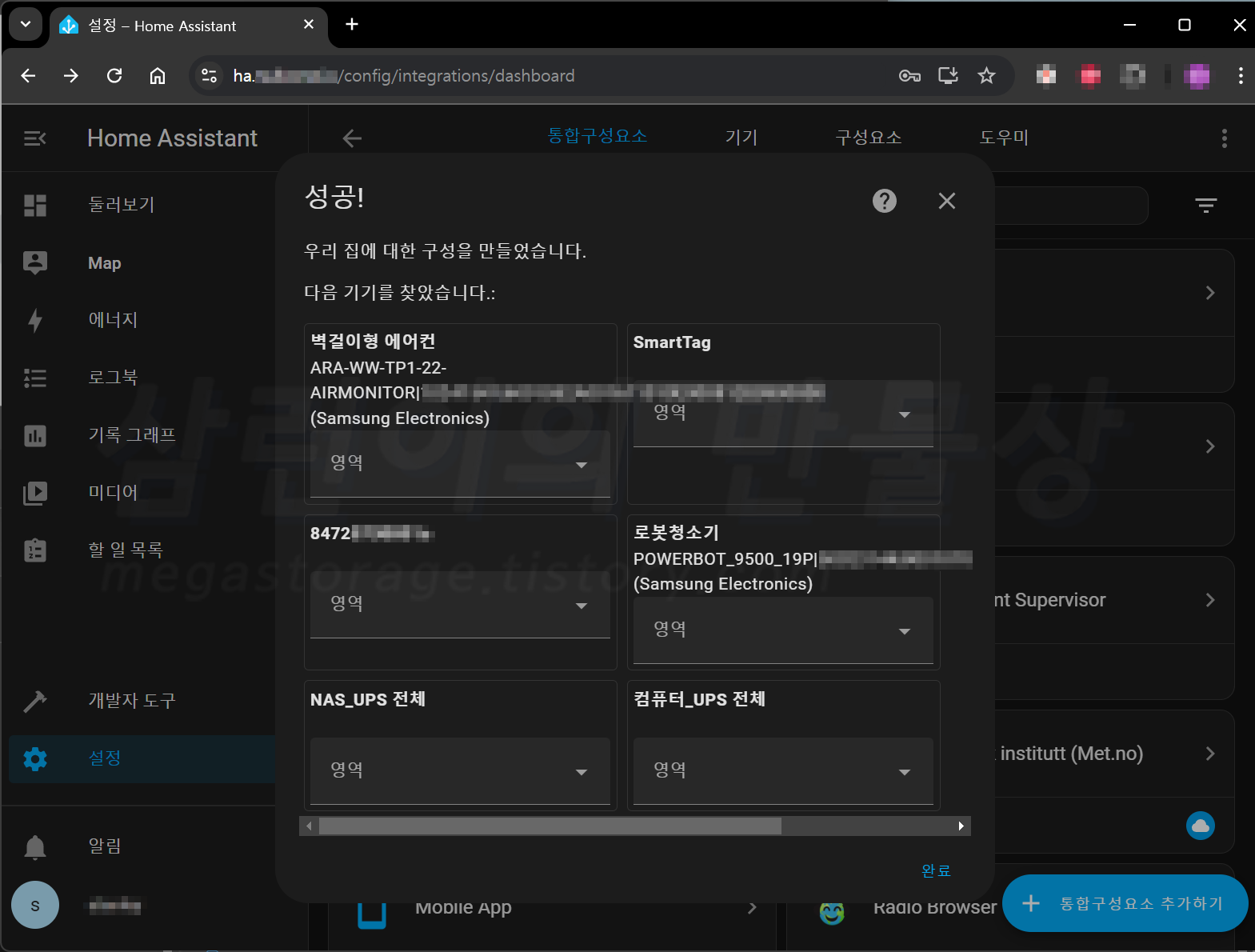
Task: Open the purple profile avatar in toolbar
Action: point(1197,75)
